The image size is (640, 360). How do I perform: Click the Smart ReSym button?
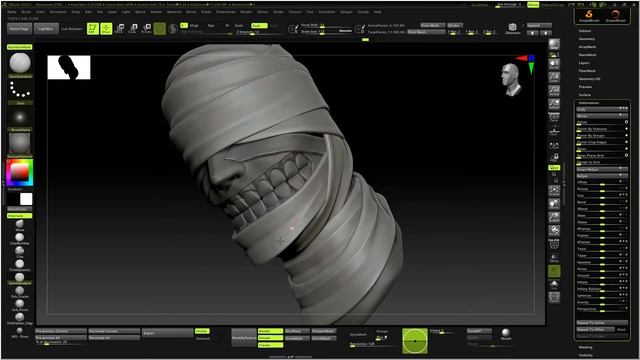coord(602,169)
